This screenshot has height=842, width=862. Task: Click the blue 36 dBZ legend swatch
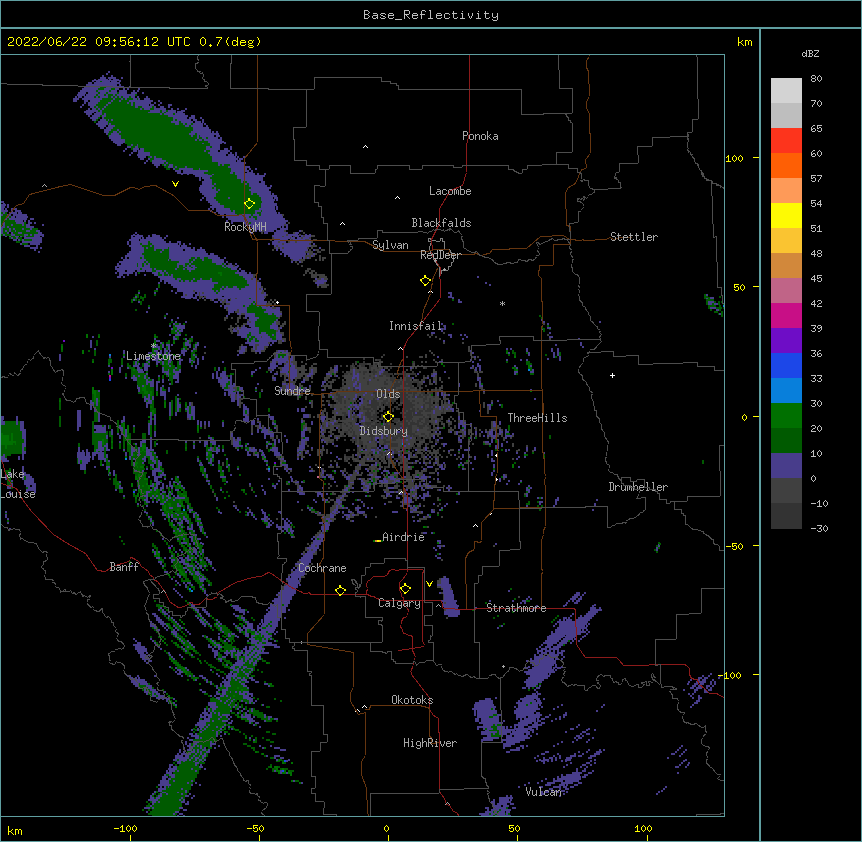coord(786,365)
